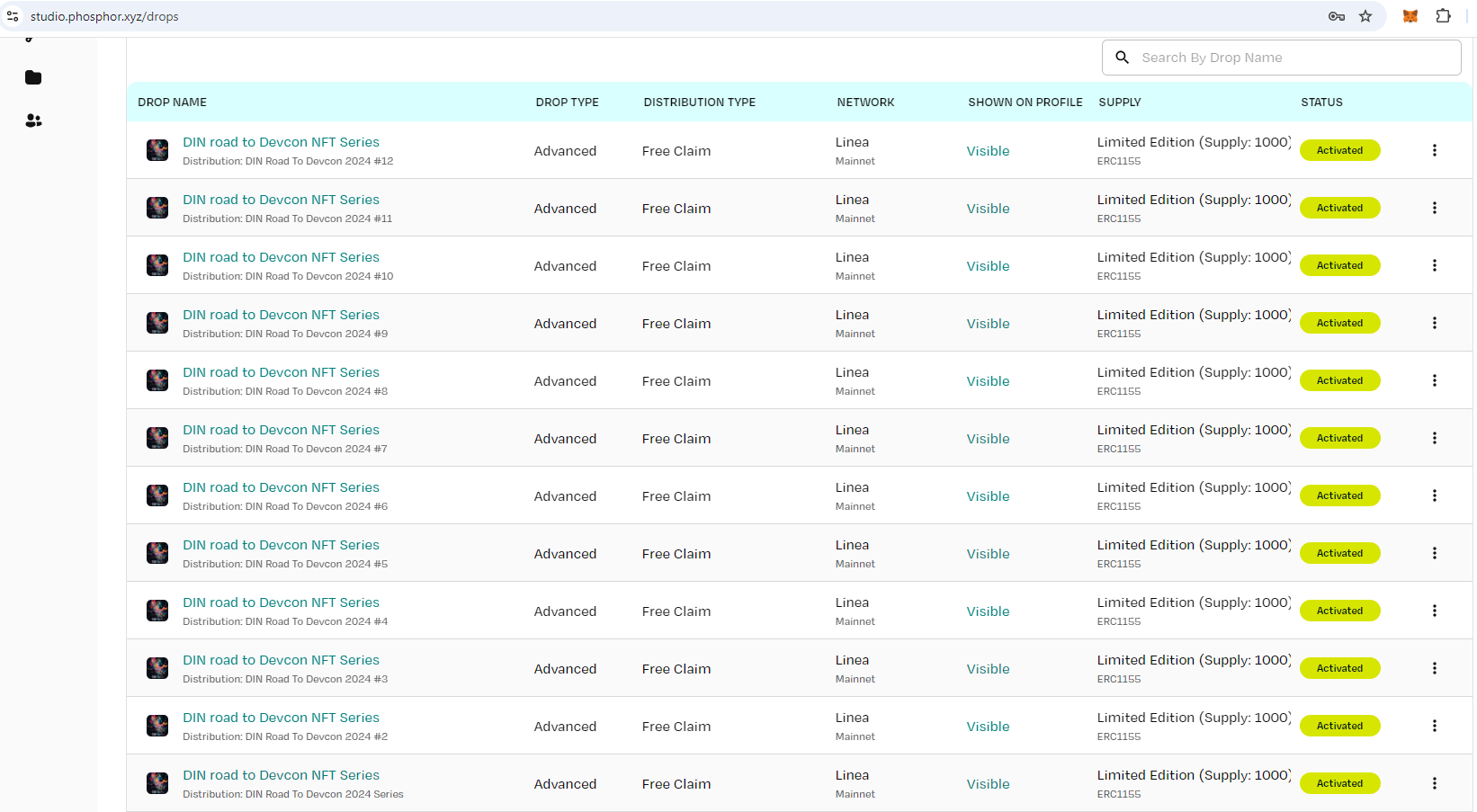Bookmark this page with star icon
The width and height of the screenshot is (1477, 812).
pos(1365,16)
